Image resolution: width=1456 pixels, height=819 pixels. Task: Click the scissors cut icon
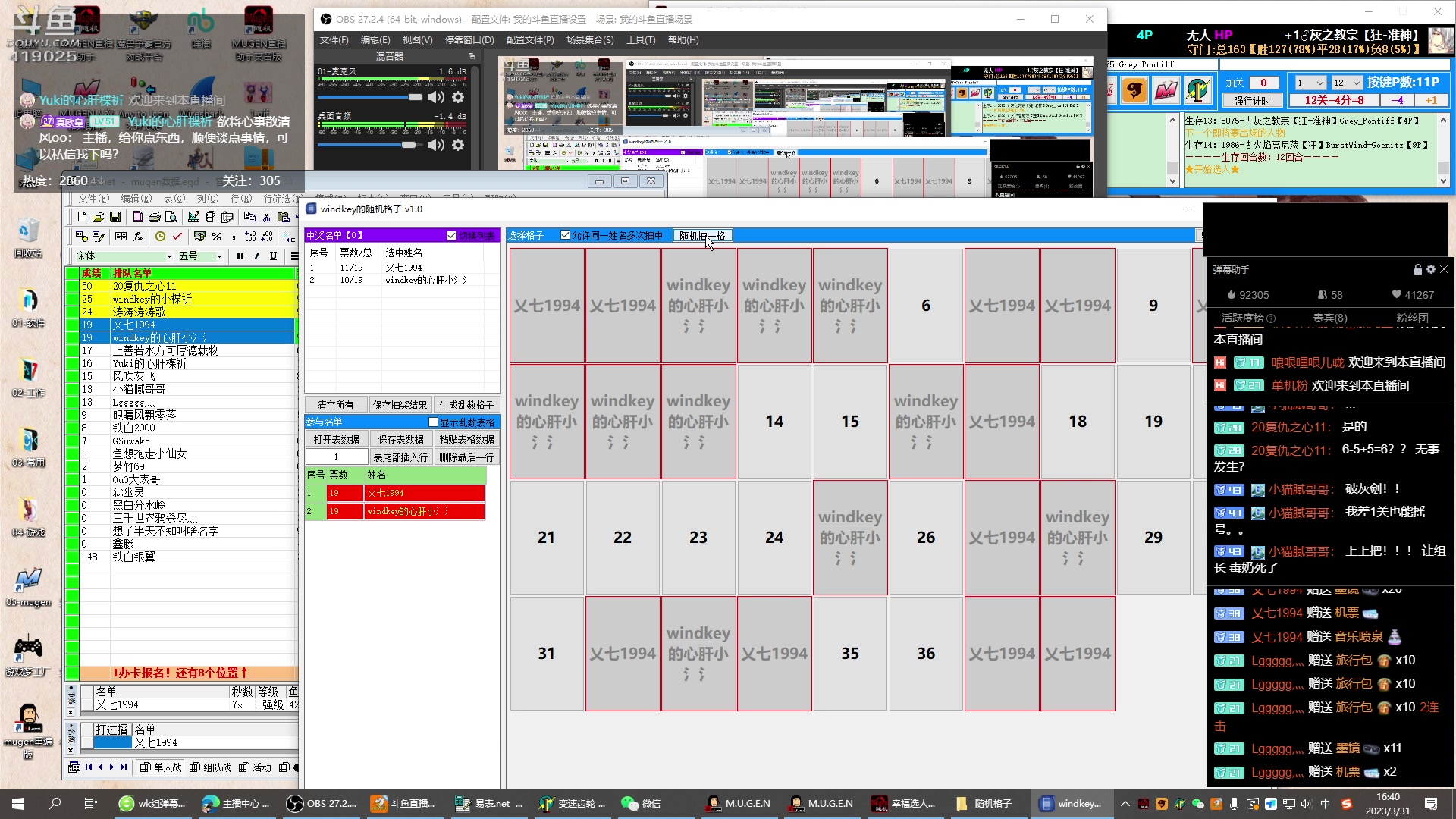click(266, 217)
